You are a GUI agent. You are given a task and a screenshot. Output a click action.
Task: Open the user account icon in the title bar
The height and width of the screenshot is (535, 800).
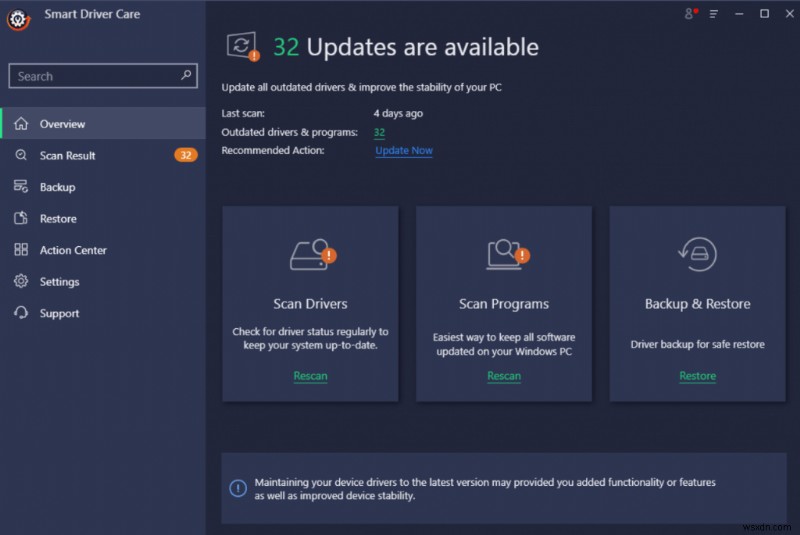tap(690, 14)
